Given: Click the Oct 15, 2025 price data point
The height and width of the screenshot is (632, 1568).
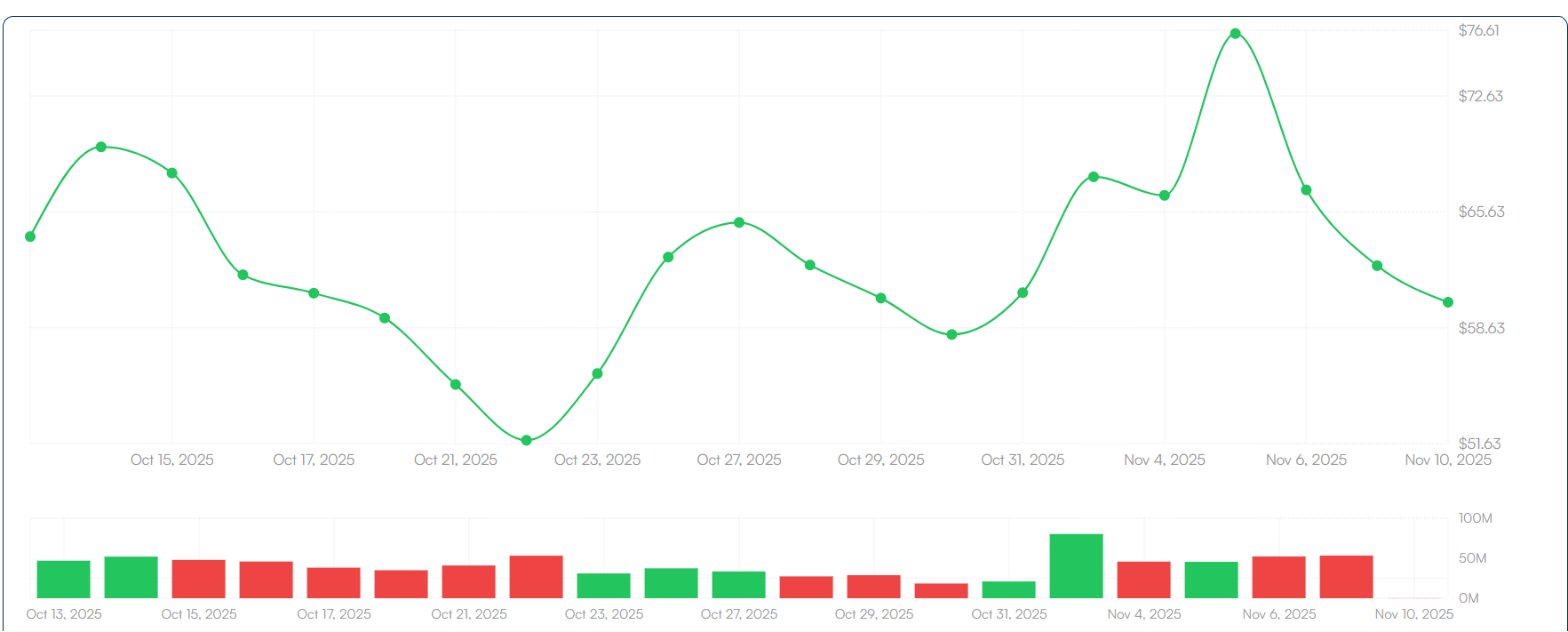Looking at the screenshot, I should coord(172,173).
